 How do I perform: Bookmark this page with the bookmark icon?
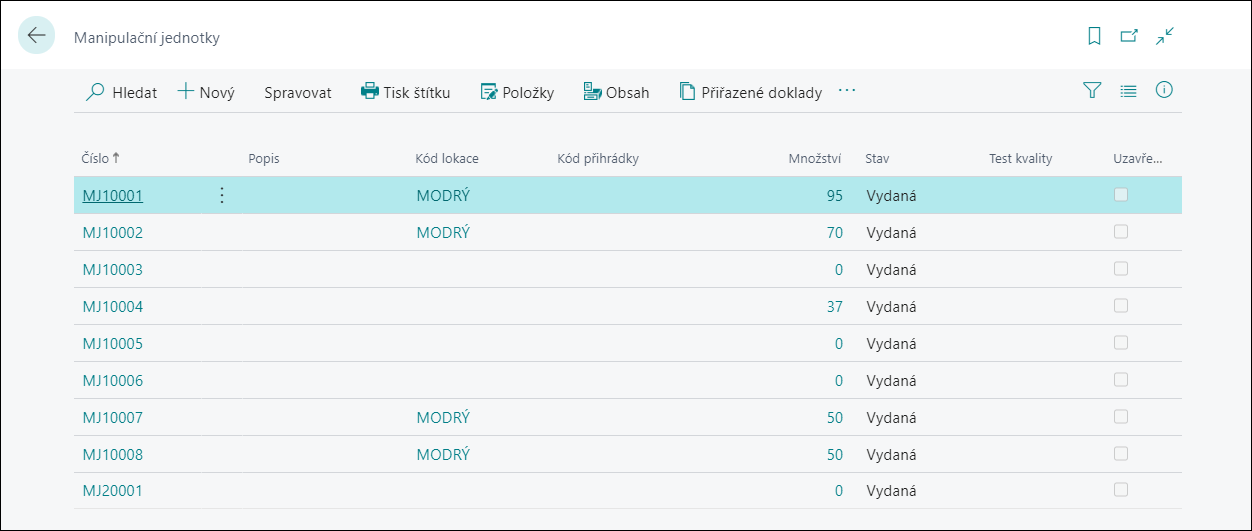pos(1094,36)
